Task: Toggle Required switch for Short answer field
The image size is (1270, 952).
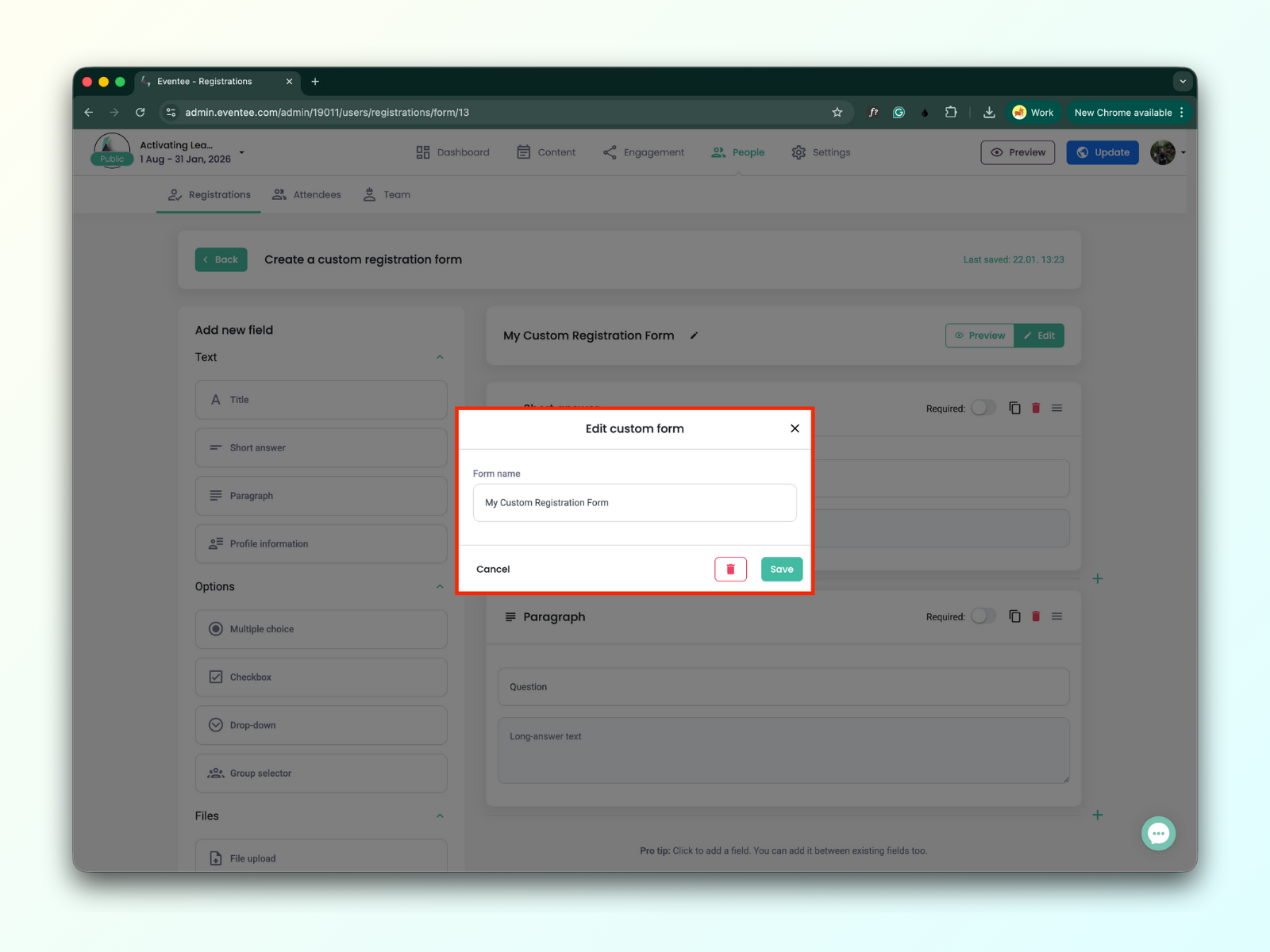Action: coord(983,408)
